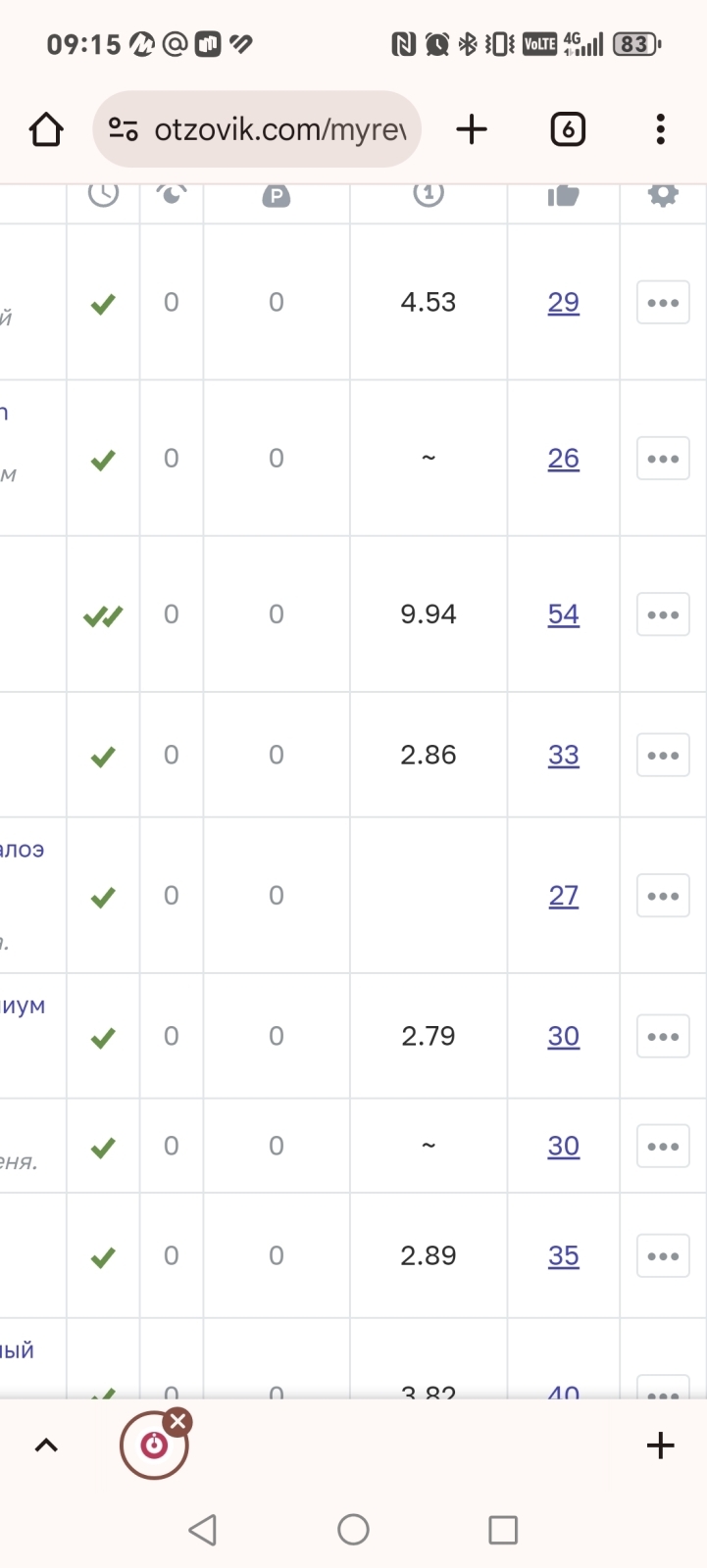707x1568 pixels.
Task: Tap the site settings icon in address bar
Action: point(124,129)
